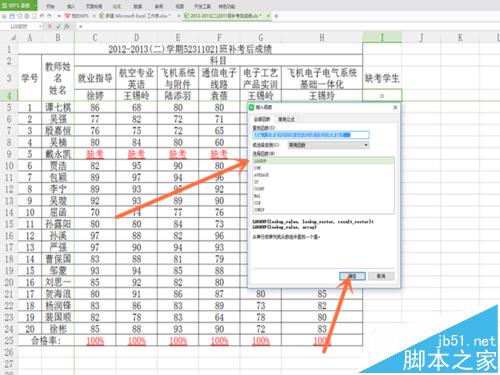The height and width of the screenshot is (375, 500).
Task: Select AVERAGE in the function list
Action: click(x=323, y=175)
